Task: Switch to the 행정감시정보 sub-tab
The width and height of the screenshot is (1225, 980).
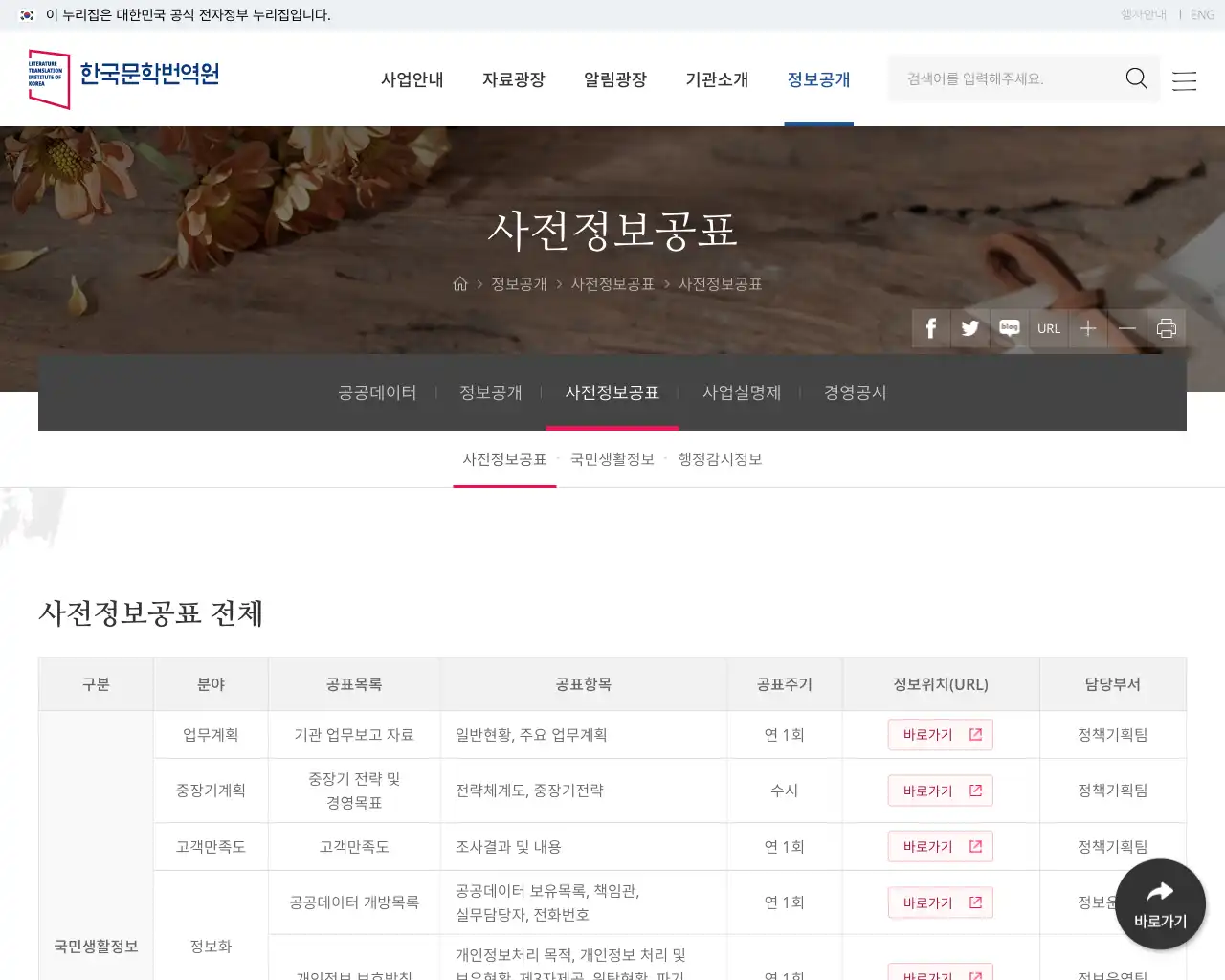Action: coord(721,459)
